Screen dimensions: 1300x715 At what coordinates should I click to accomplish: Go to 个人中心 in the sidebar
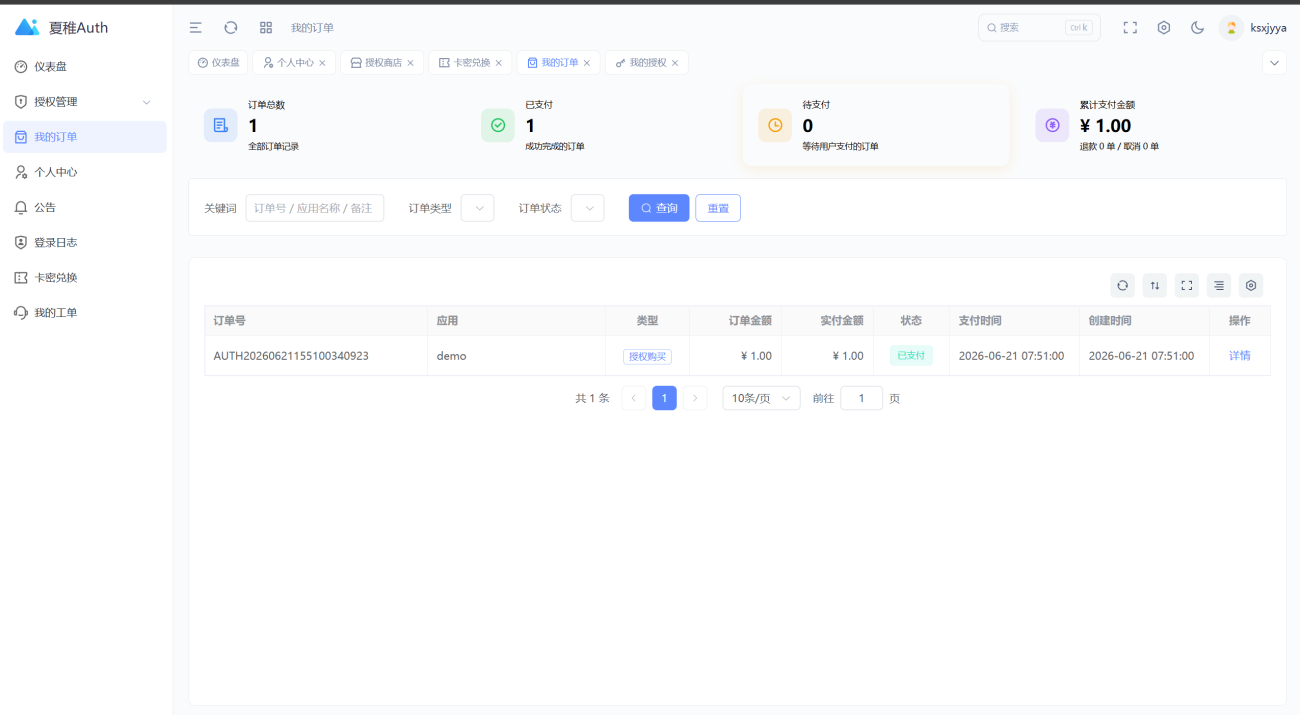85,172
